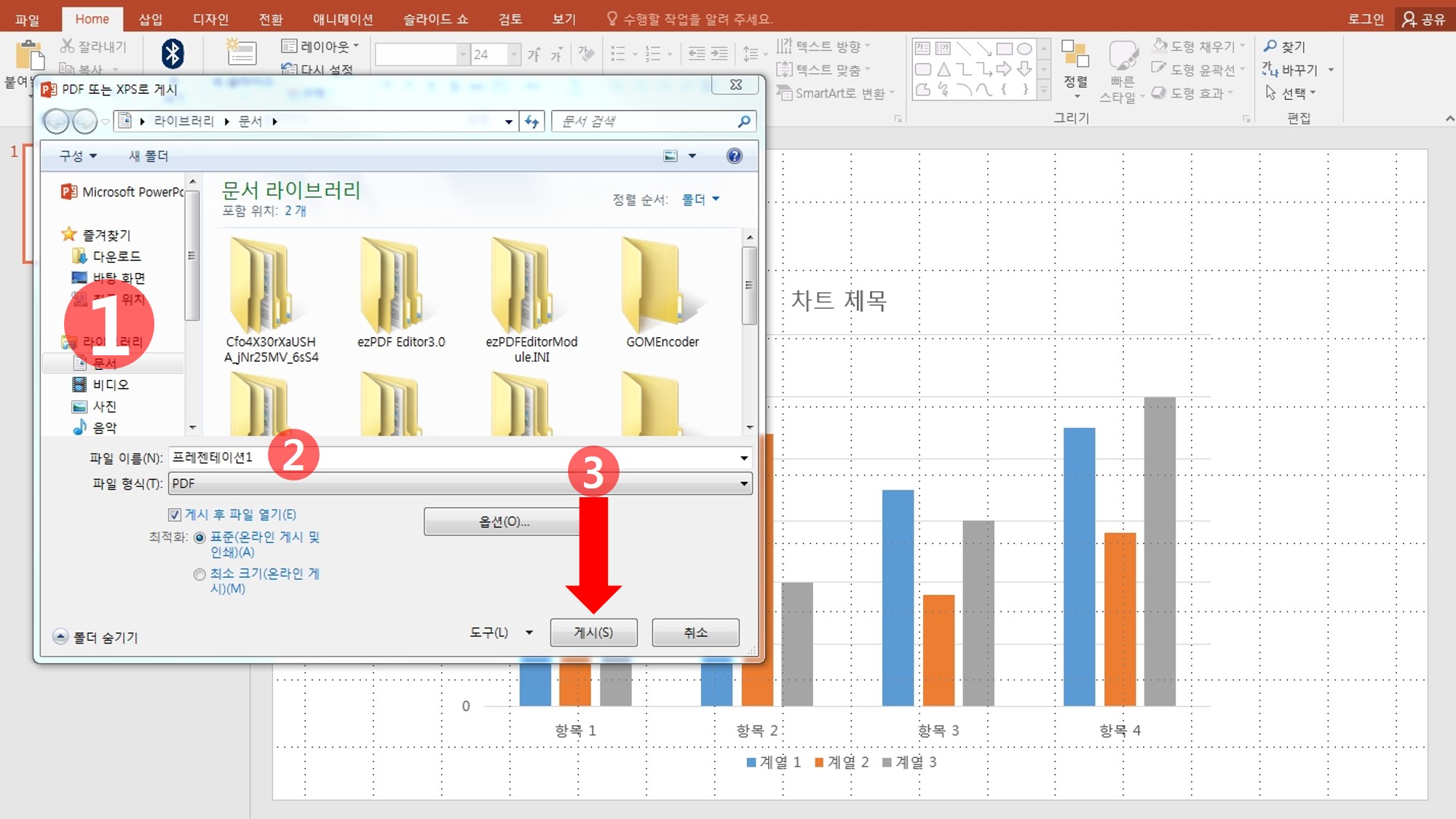1456x819 pixels.
Task: Open the sort order folder (폴더) dropdown
Action: click(700, 199)
